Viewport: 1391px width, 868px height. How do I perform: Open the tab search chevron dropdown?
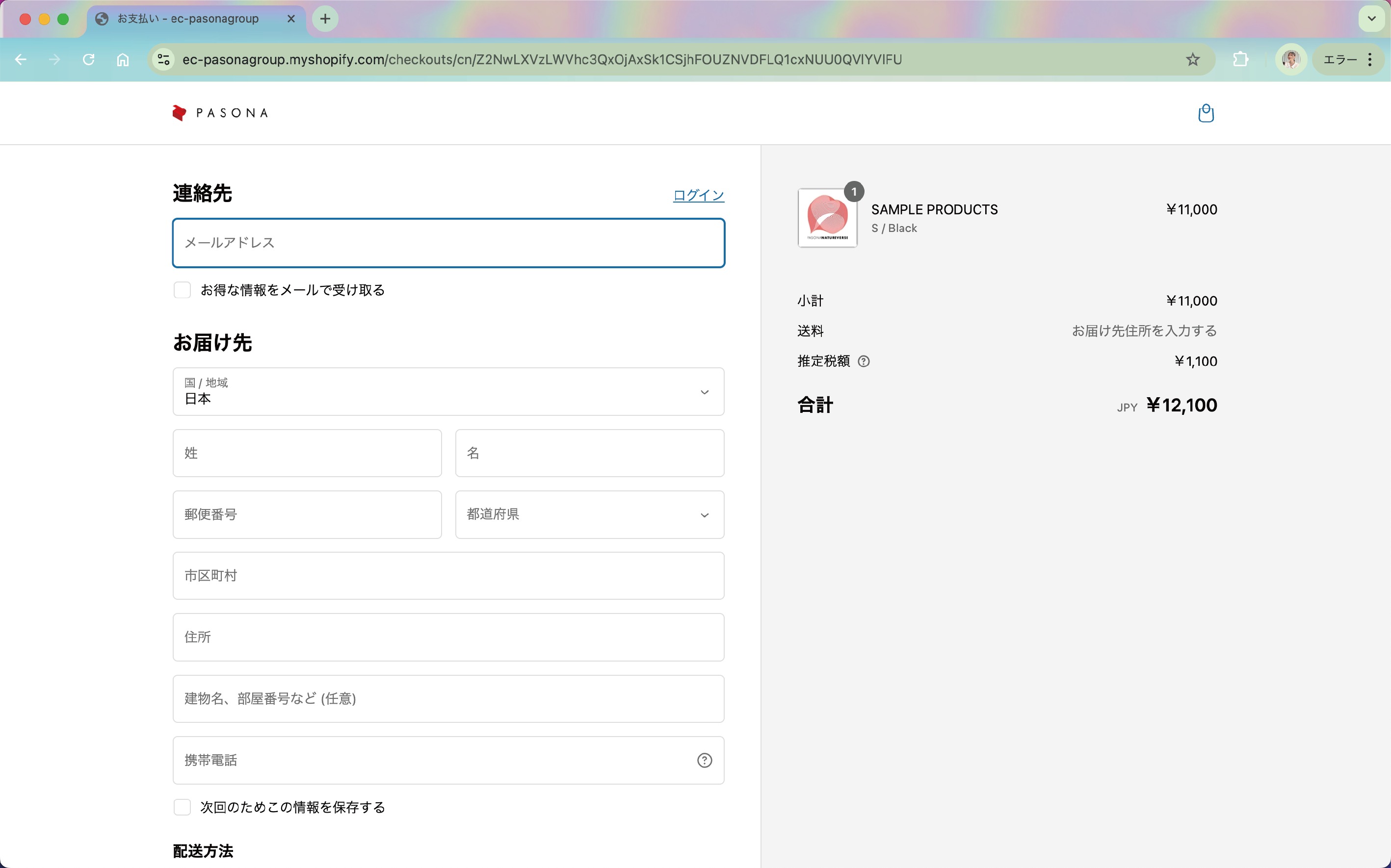click(x=1371, y=19)
